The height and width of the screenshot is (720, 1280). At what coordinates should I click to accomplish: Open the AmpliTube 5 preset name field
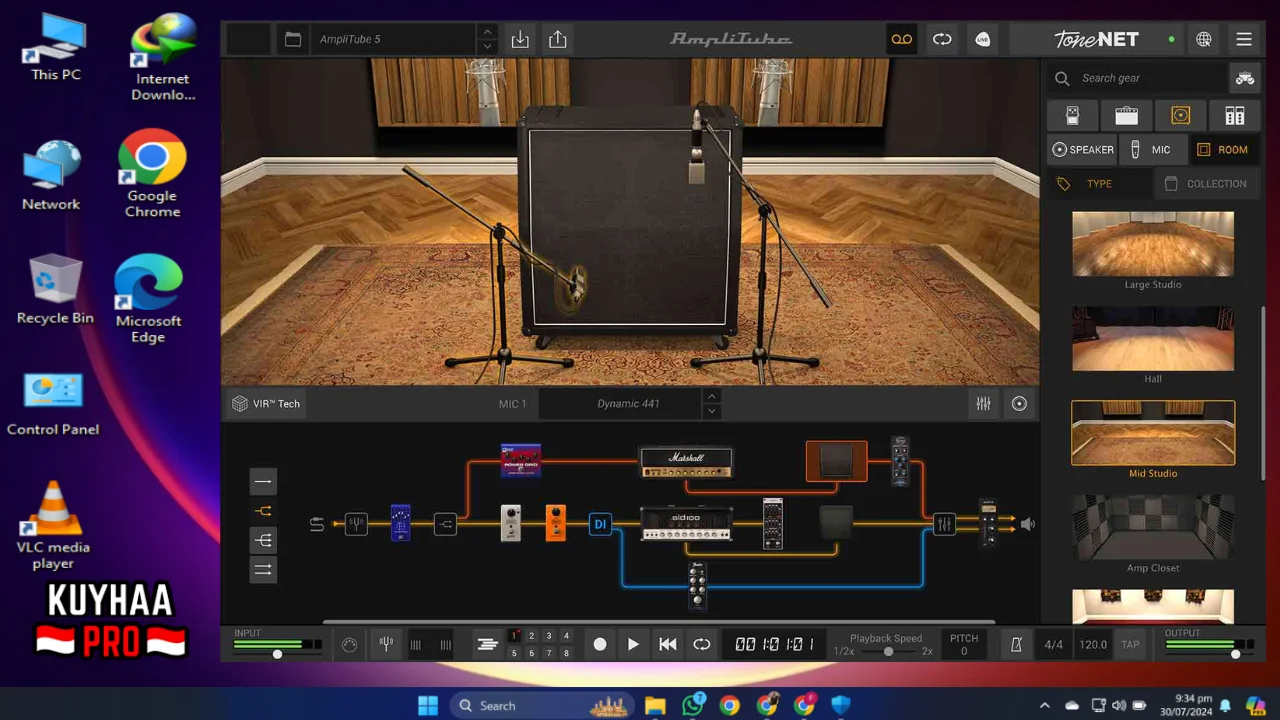(394, 39)
